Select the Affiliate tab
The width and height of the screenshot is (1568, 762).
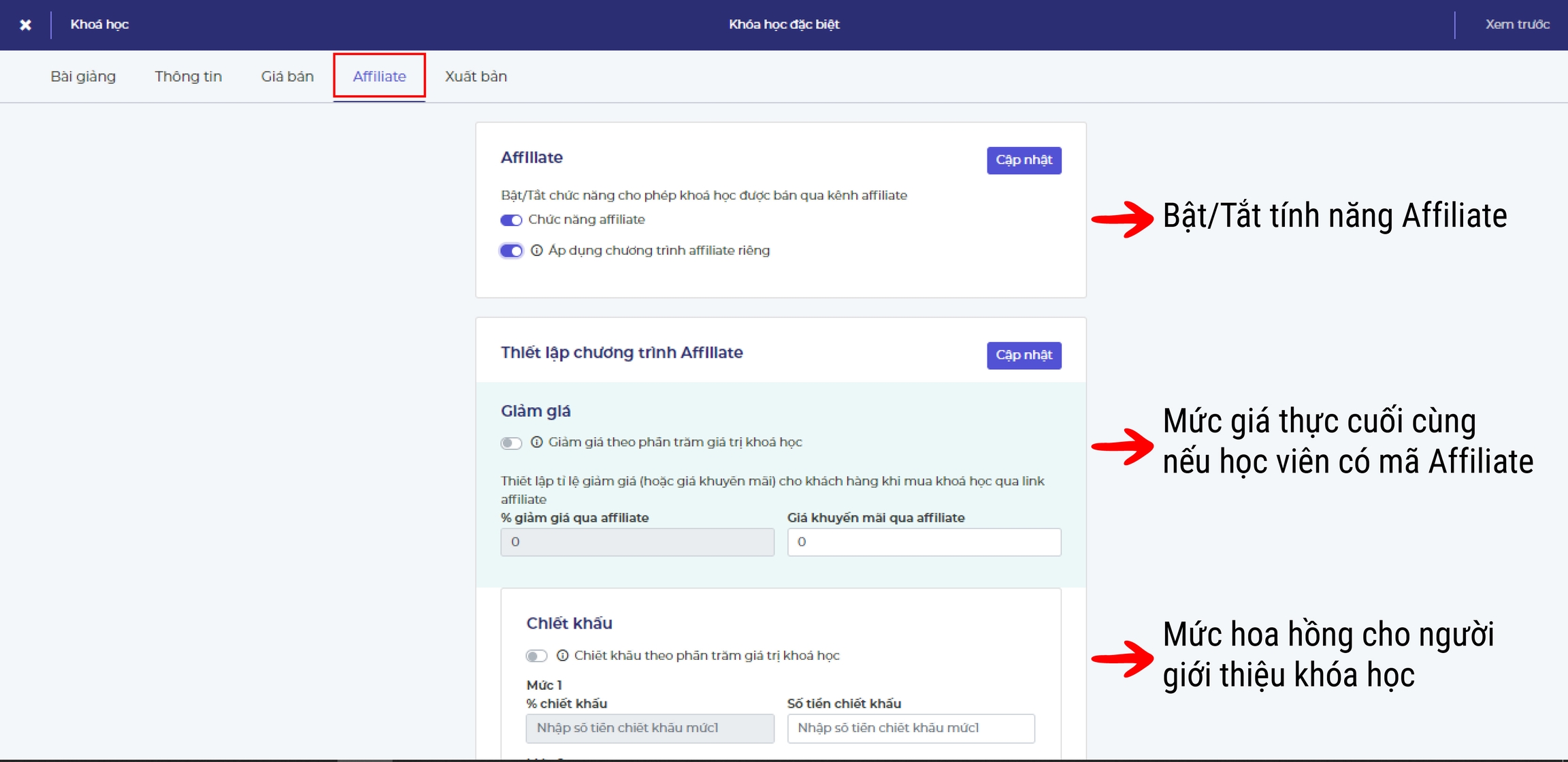pos(379,76)
